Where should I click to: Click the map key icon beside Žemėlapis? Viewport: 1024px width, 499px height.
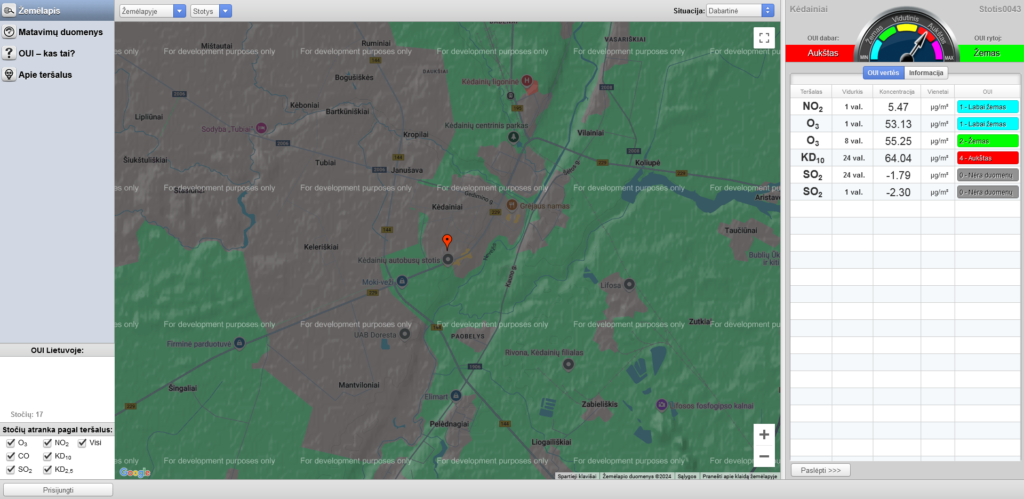coord(9,10)
